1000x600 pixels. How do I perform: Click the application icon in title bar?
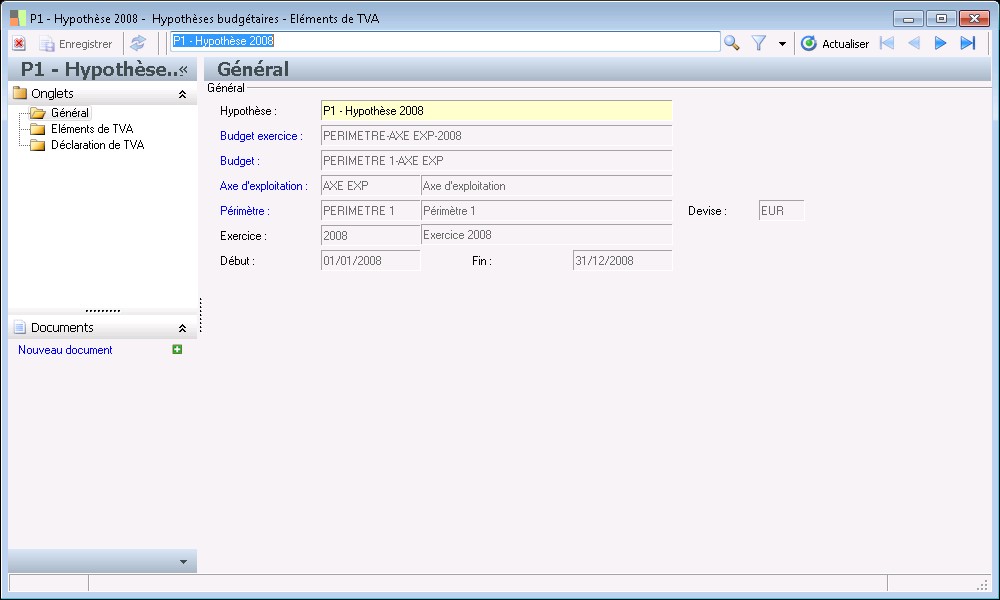(x=18, y=18)
